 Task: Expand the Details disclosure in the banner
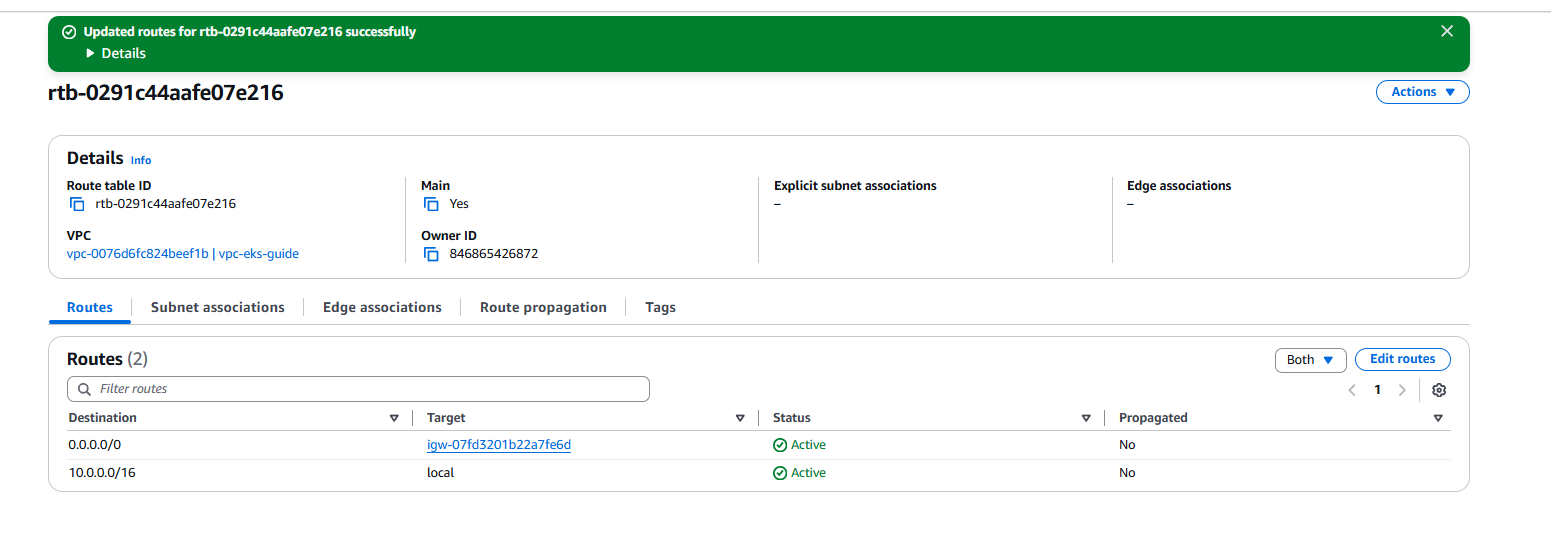[x=116, y=53]
